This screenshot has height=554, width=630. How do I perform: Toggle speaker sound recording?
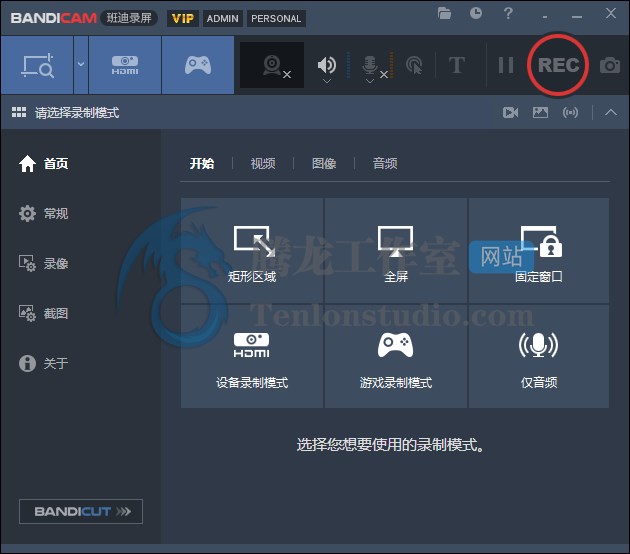click(x=327, y=65)
